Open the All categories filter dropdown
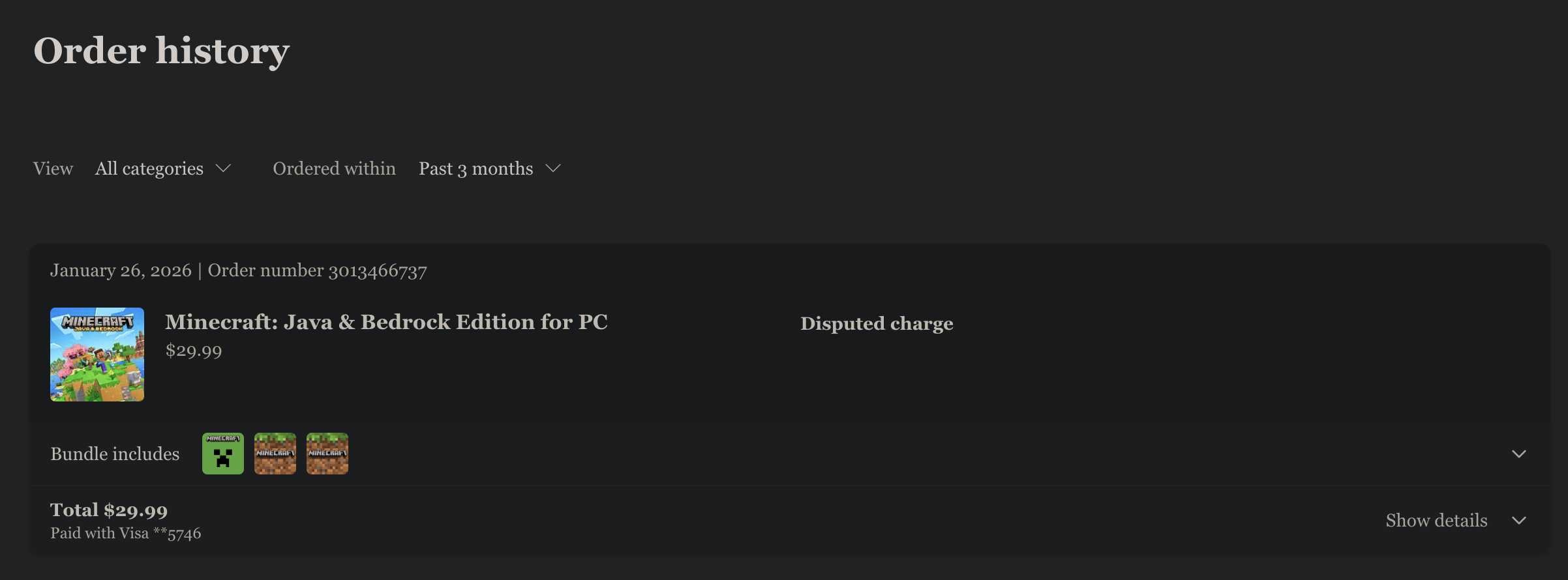This screenshot has height=580, width=1568. (162, 168)
